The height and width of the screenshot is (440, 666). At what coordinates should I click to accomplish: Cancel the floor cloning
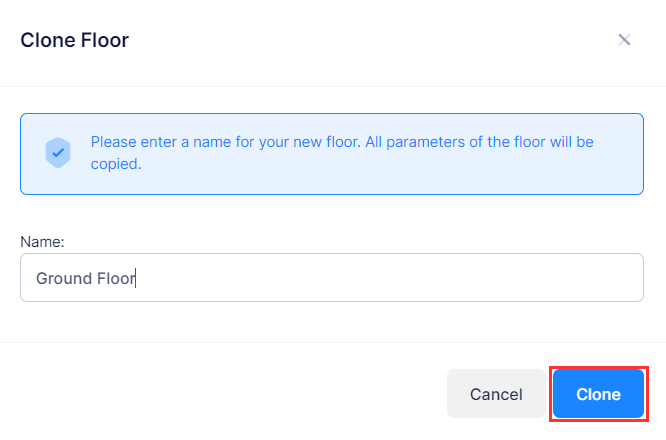496,394
